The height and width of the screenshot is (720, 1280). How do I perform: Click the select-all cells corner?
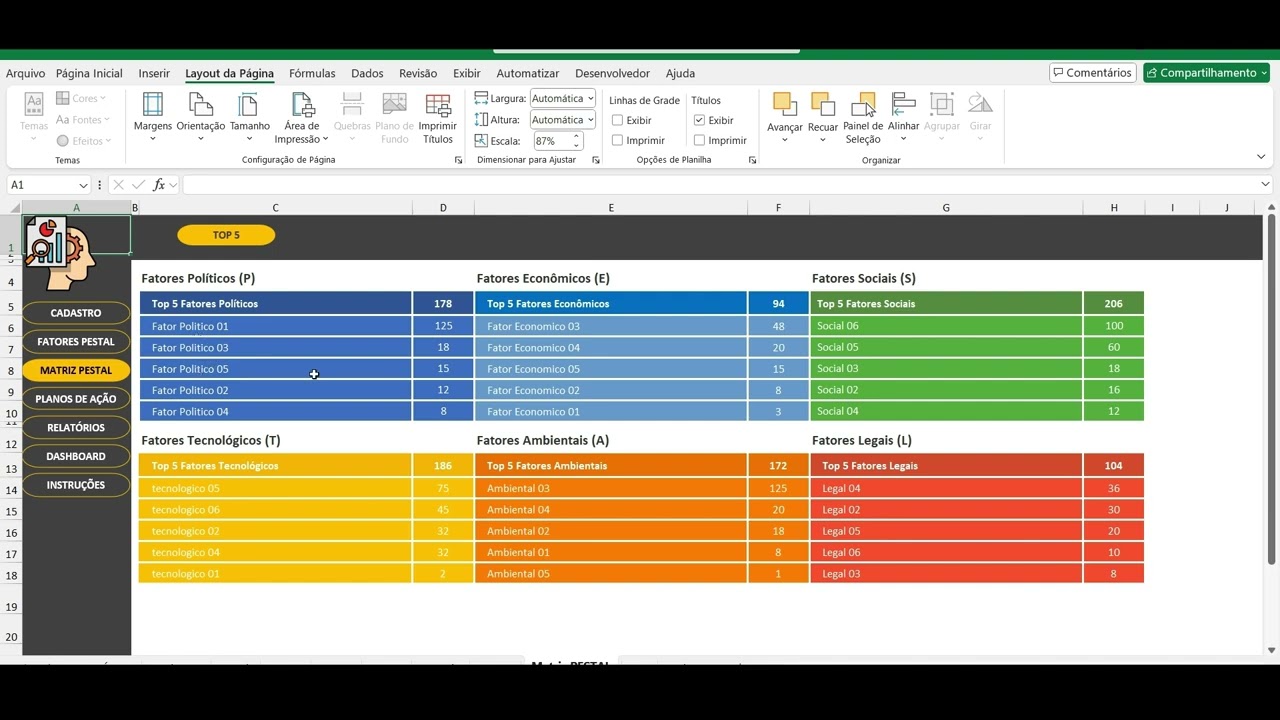pos(14,208)
